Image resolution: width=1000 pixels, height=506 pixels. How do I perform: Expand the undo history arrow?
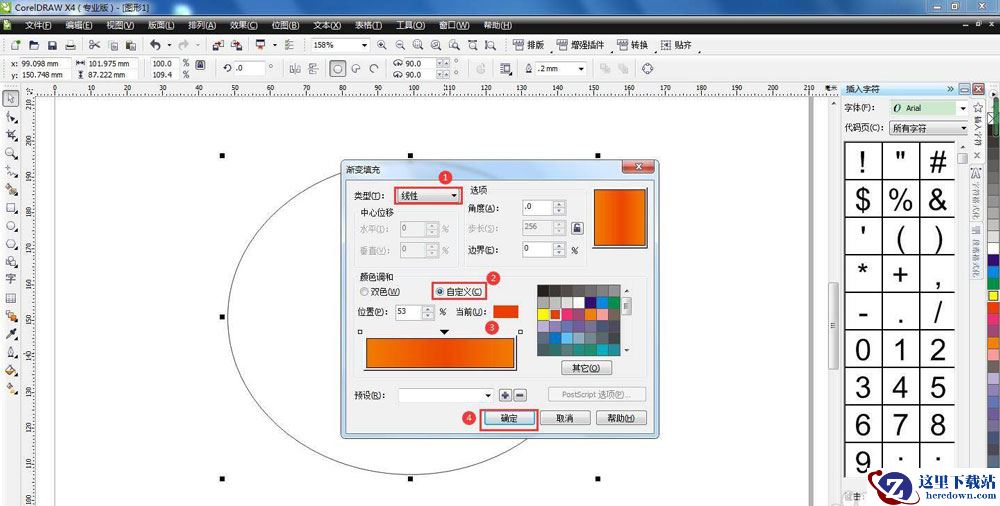[169, 45]
